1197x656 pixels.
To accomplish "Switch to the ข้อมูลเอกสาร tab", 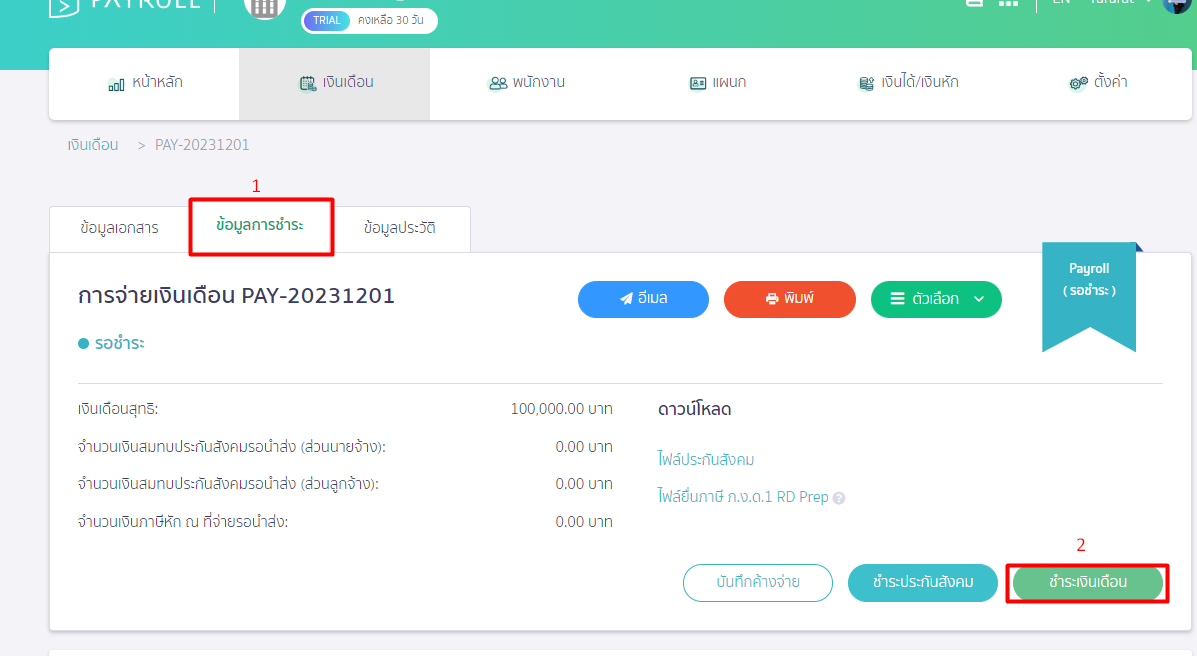I will (118, 228).
